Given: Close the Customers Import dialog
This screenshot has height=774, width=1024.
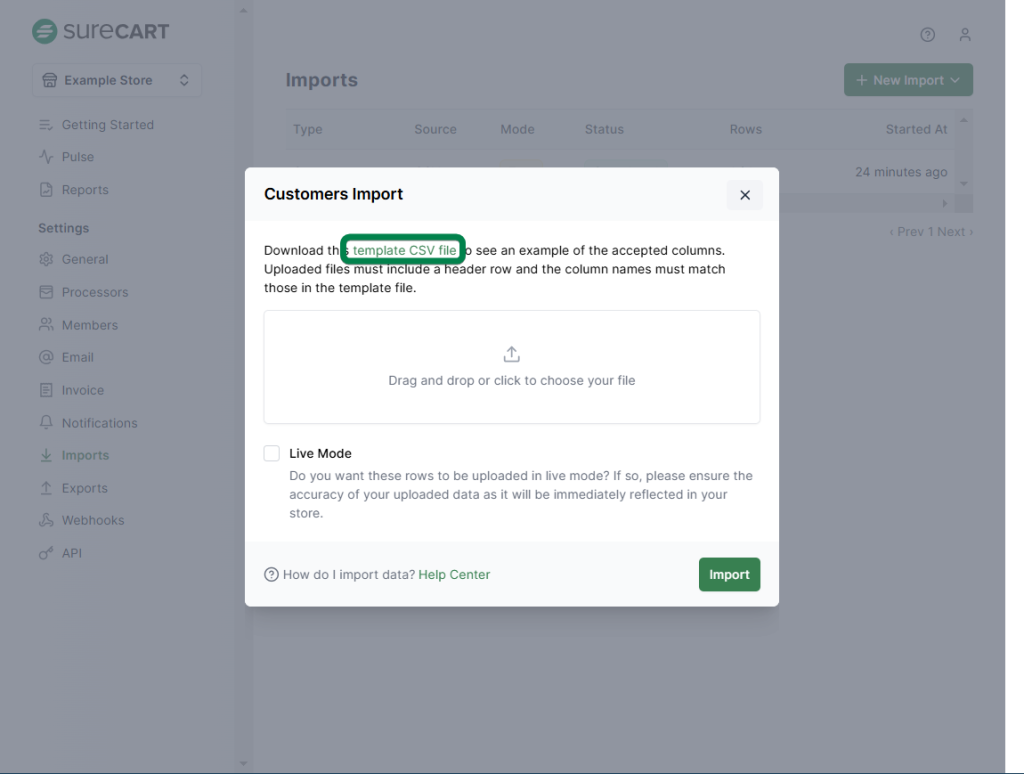Looking at the screenshot, I should pyautogui.click(x=744, y=195).
